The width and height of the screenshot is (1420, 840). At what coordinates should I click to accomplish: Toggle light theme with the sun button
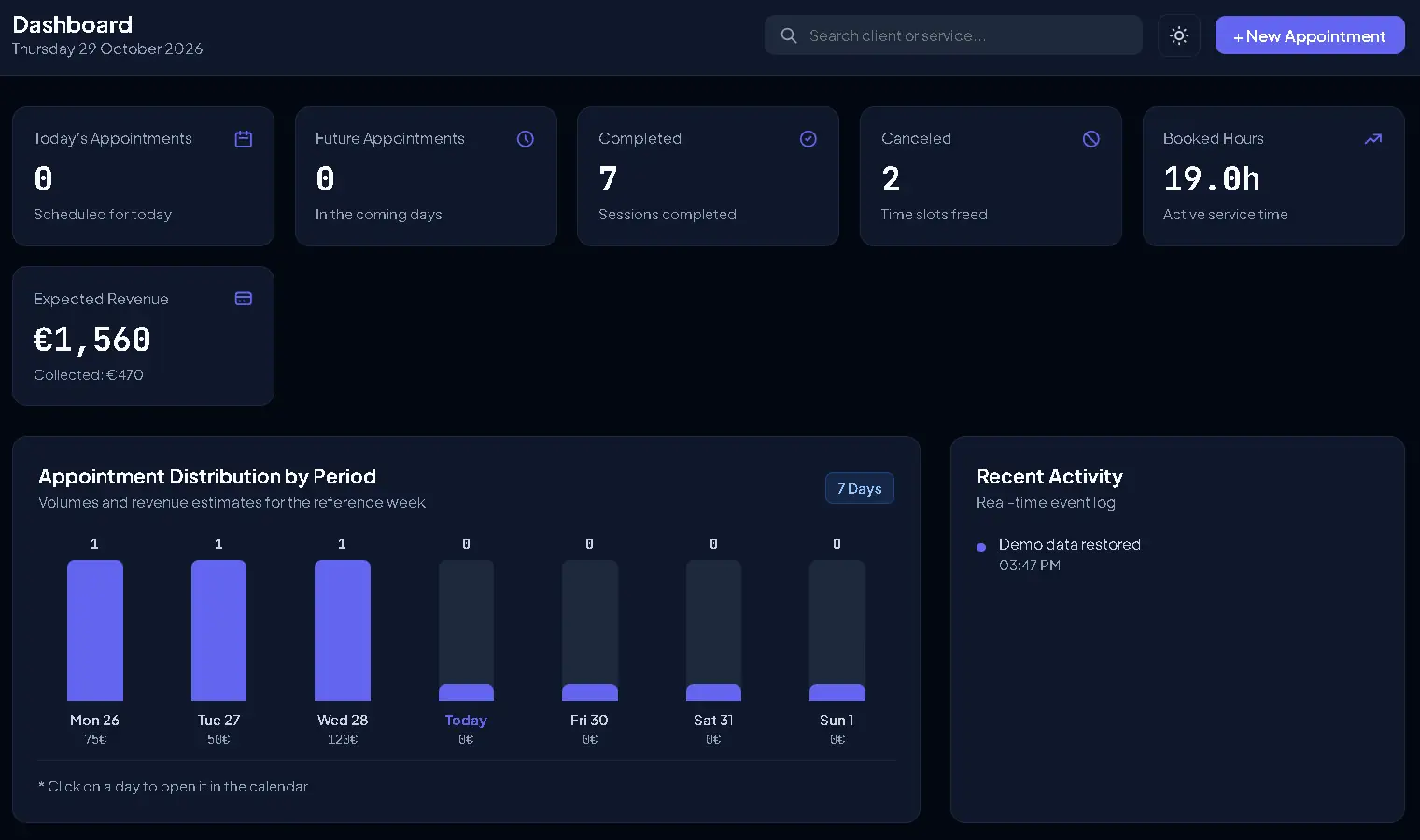(x=1179, y=35)
